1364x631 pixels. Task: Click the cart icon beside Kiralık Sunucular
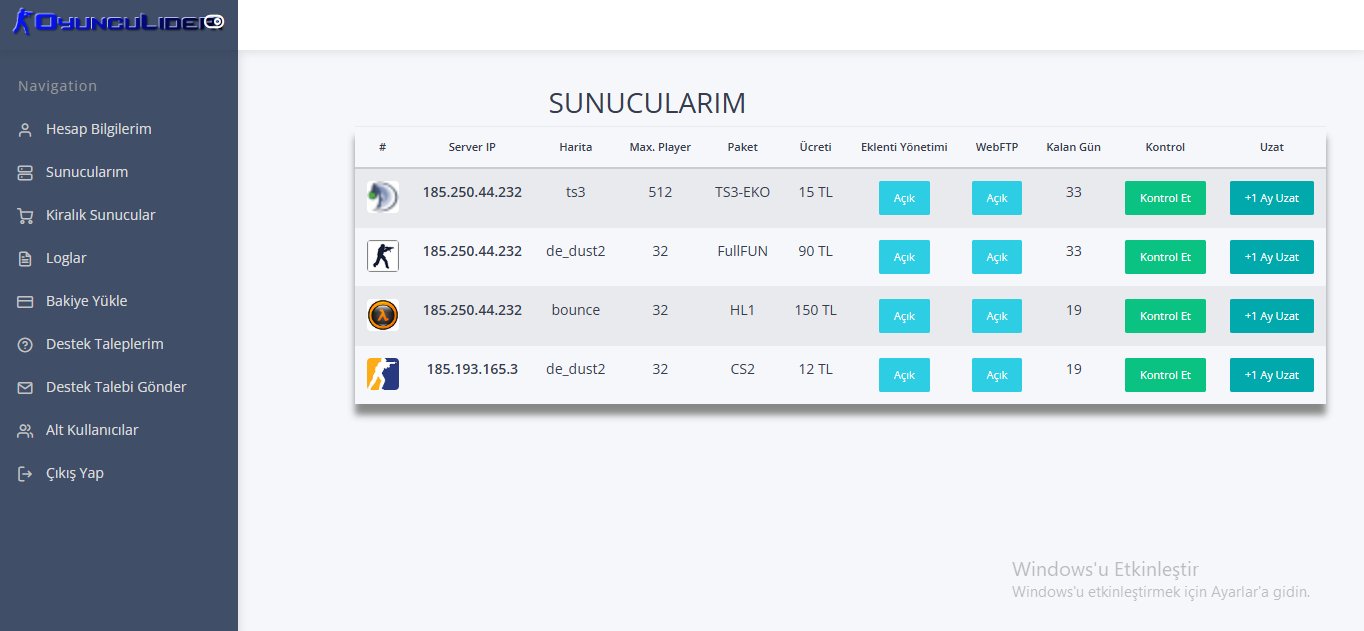coord(26,216)
